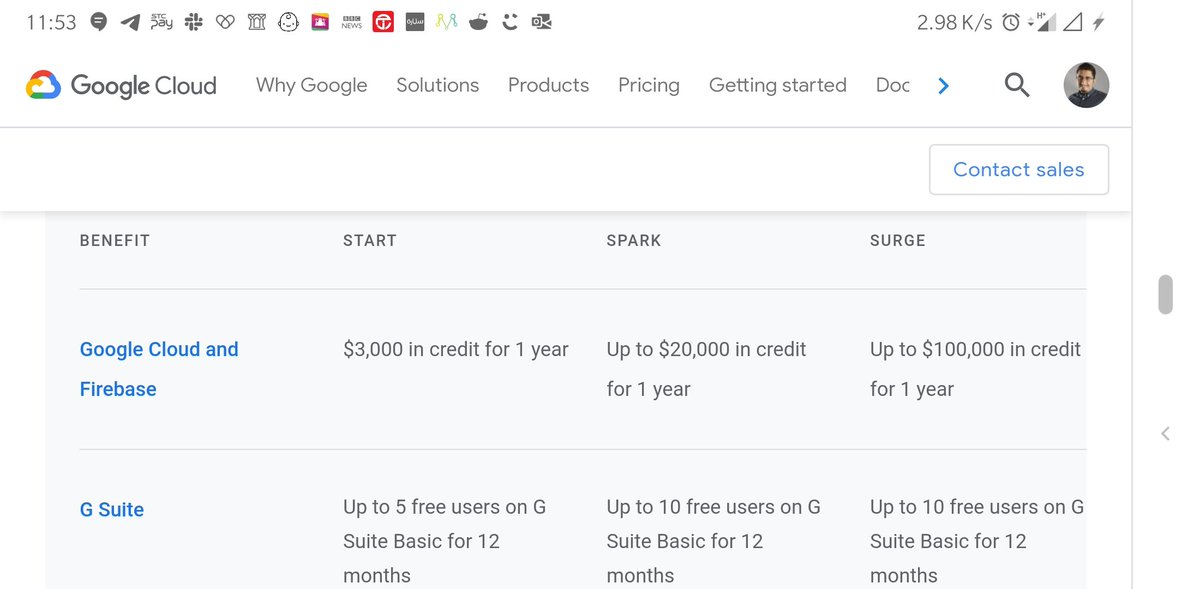Select the START column header
The image size is (1200, 589).
(370, 240)
